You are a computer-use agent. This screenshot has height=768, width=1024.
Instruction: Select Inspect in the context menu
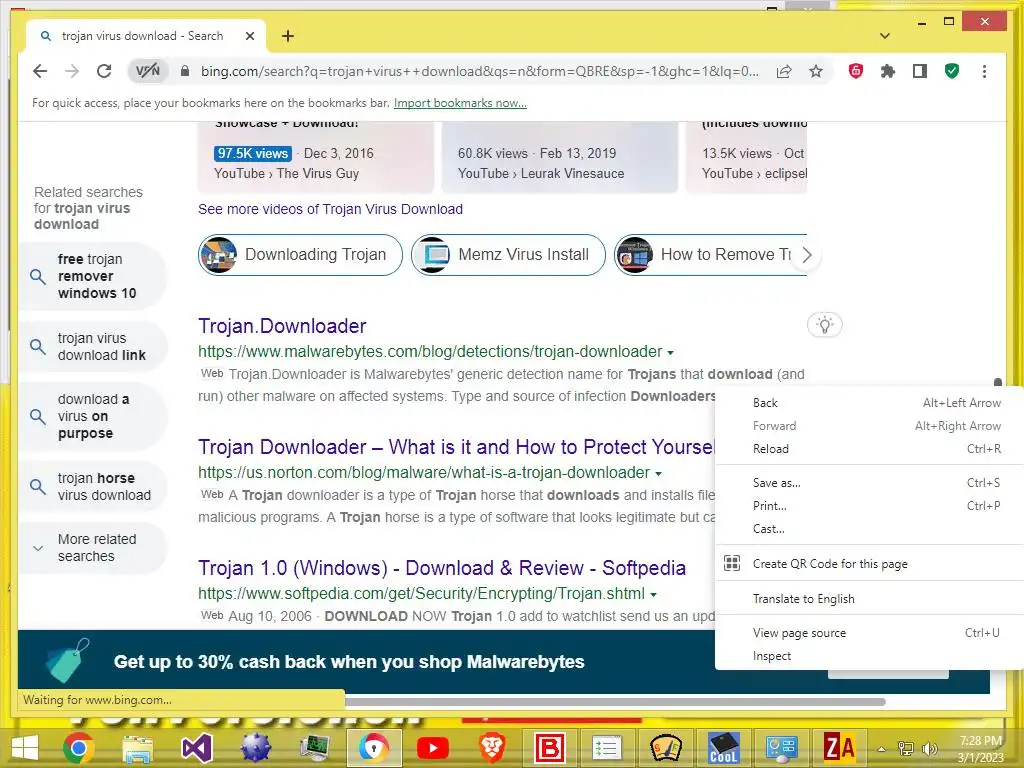[x=869, y=656]
